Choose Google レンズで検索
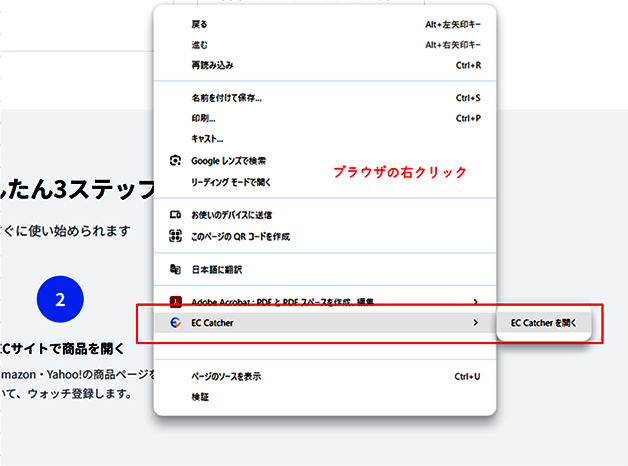 tap(325, 161)
